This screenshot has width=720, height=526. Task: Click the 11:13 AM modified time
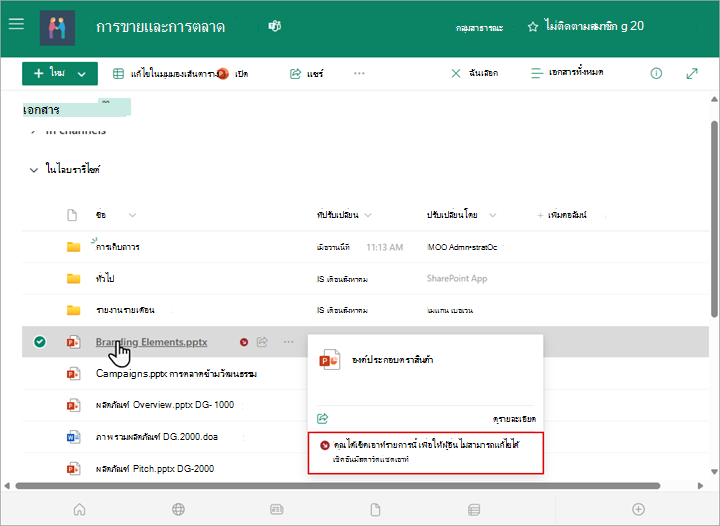coord(385,247)
